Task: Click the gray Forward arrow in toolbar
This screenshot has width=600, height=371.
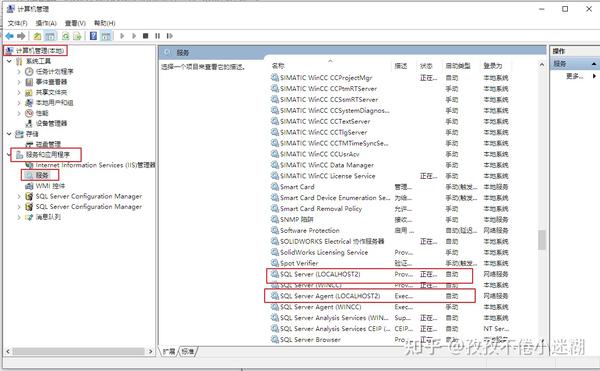Action: pyautogui.click(x=21, y=36)
